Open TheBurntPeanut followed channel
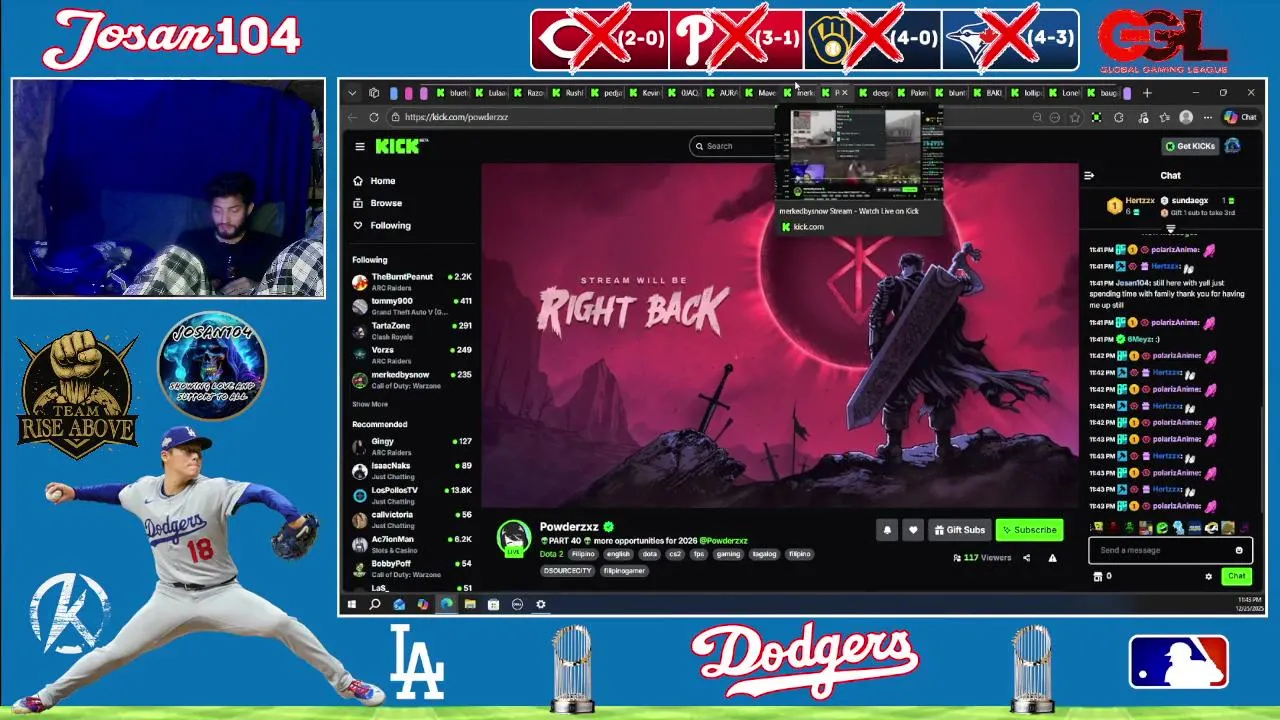Screen dimensions: 1280x720 click(x=411, y=281)
